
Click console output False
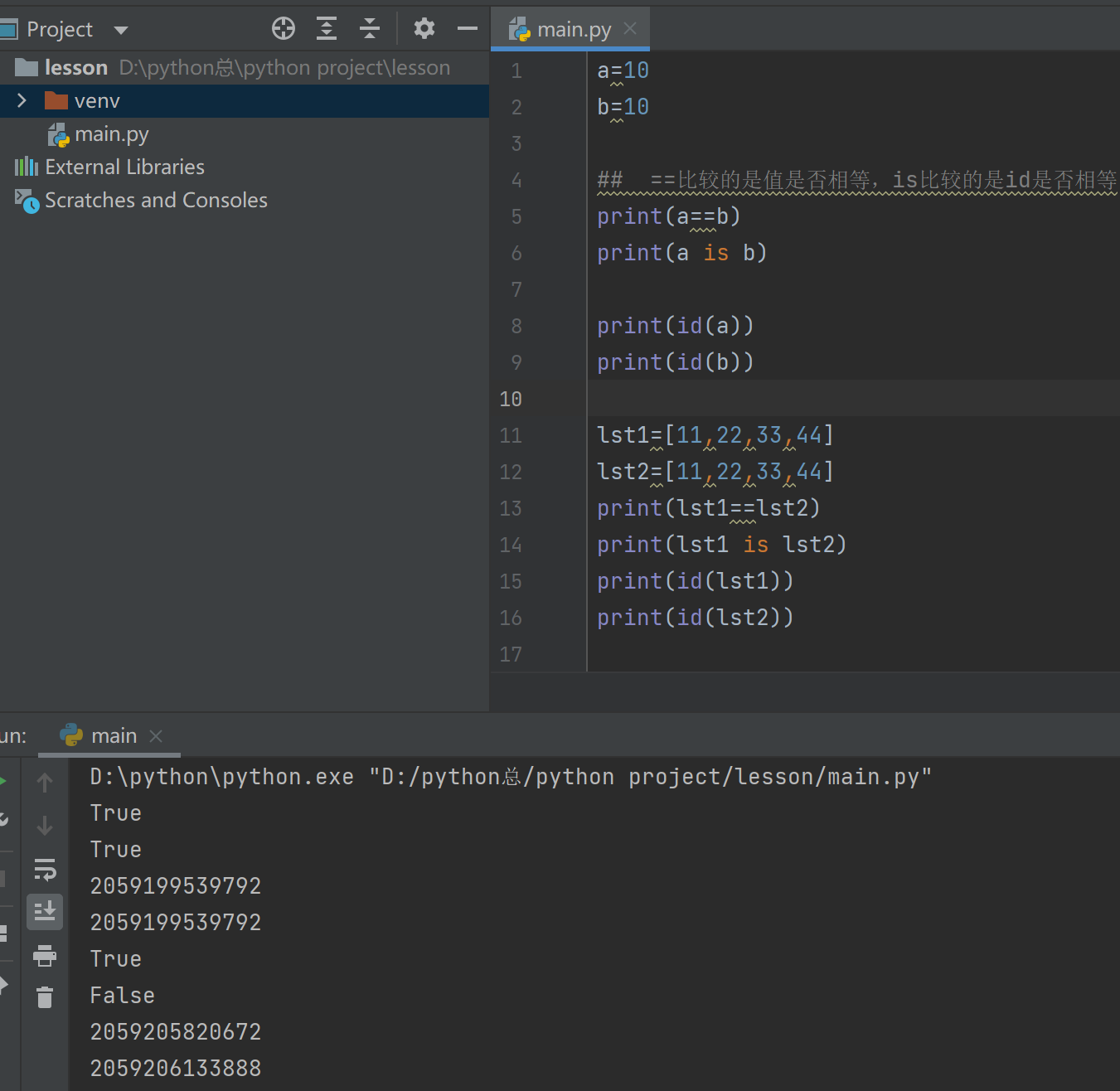pyautogui.click(x=122, y=996)
